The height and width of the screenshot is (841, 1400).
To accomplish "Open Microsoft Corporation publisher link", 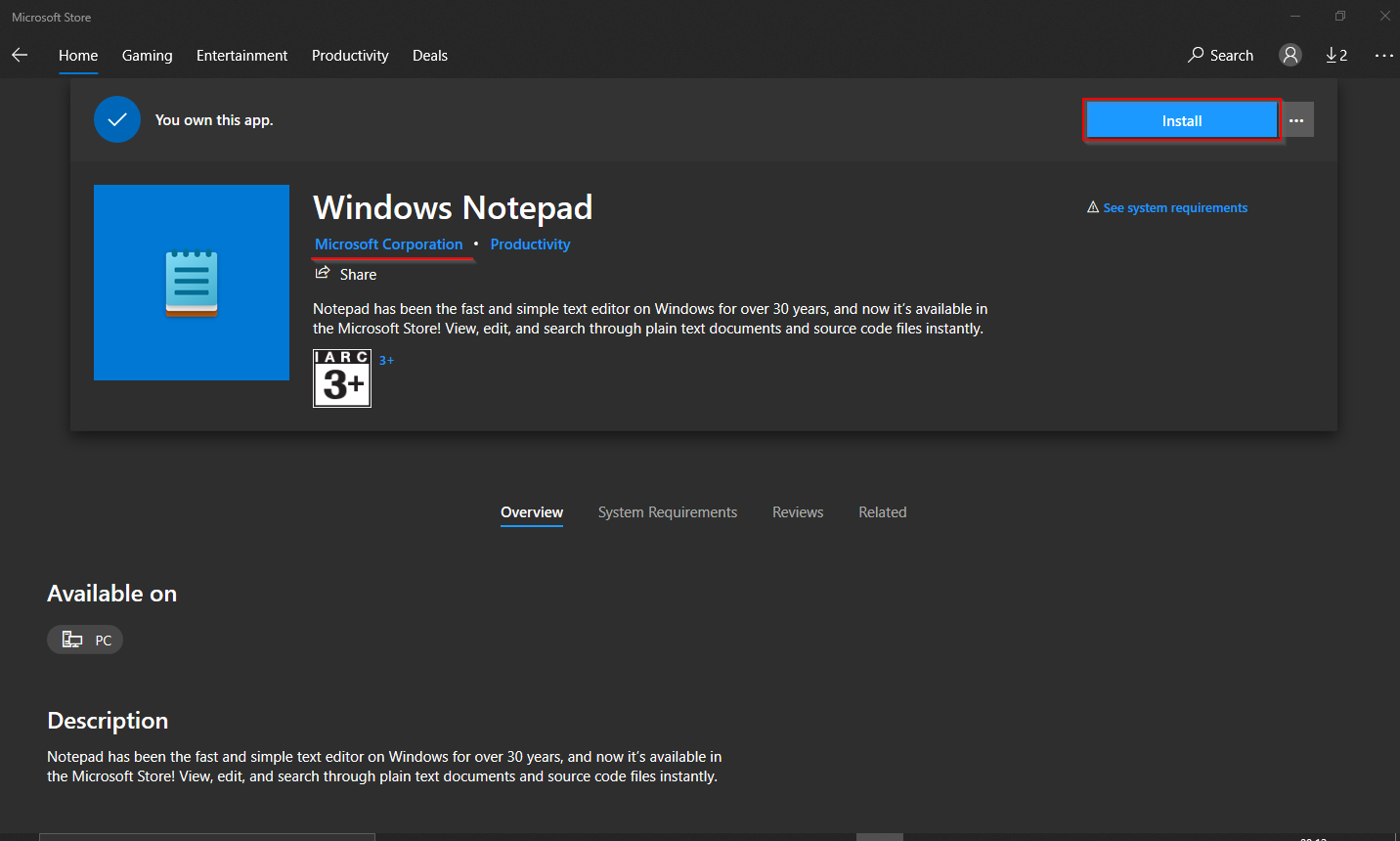I will click(x=389, y=244).
